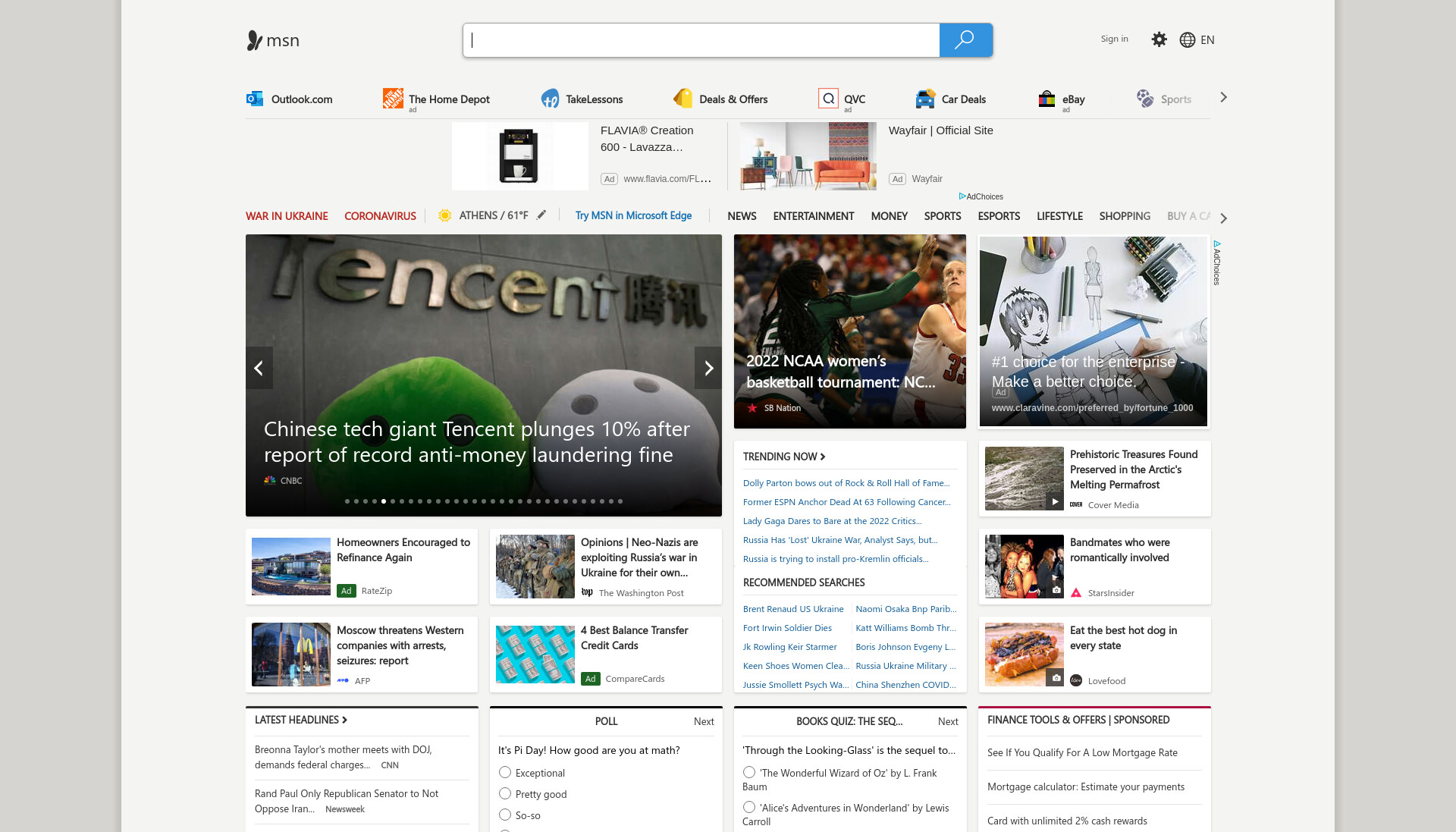Expand more shortcut sites with right chevron
This screenshot has height=832, width=1456.
(x=1223, y=97)
